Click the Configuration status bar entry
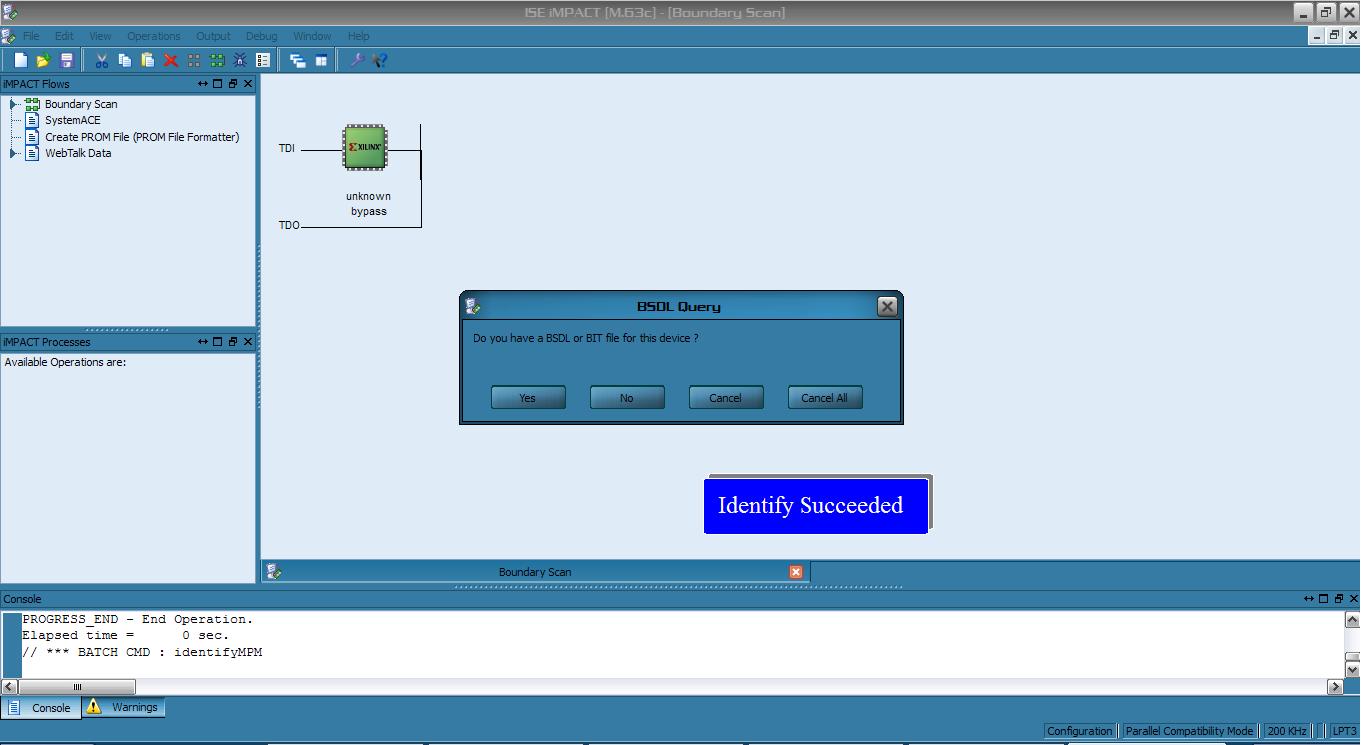Image resolution: width=1363 pixels, height=745 pixels. [1080, 731]
